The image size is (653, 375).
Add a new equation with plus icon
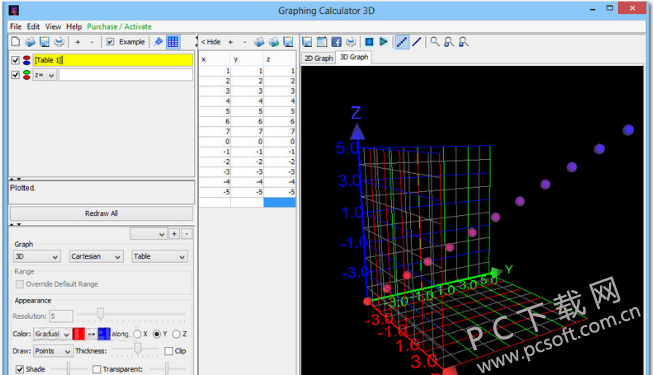click(77, 42)
